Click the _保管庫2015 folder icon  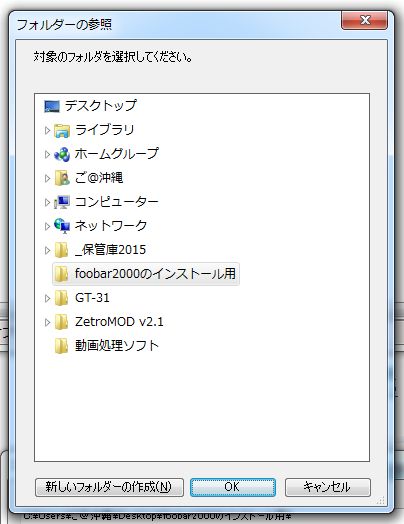pos(61,250)
